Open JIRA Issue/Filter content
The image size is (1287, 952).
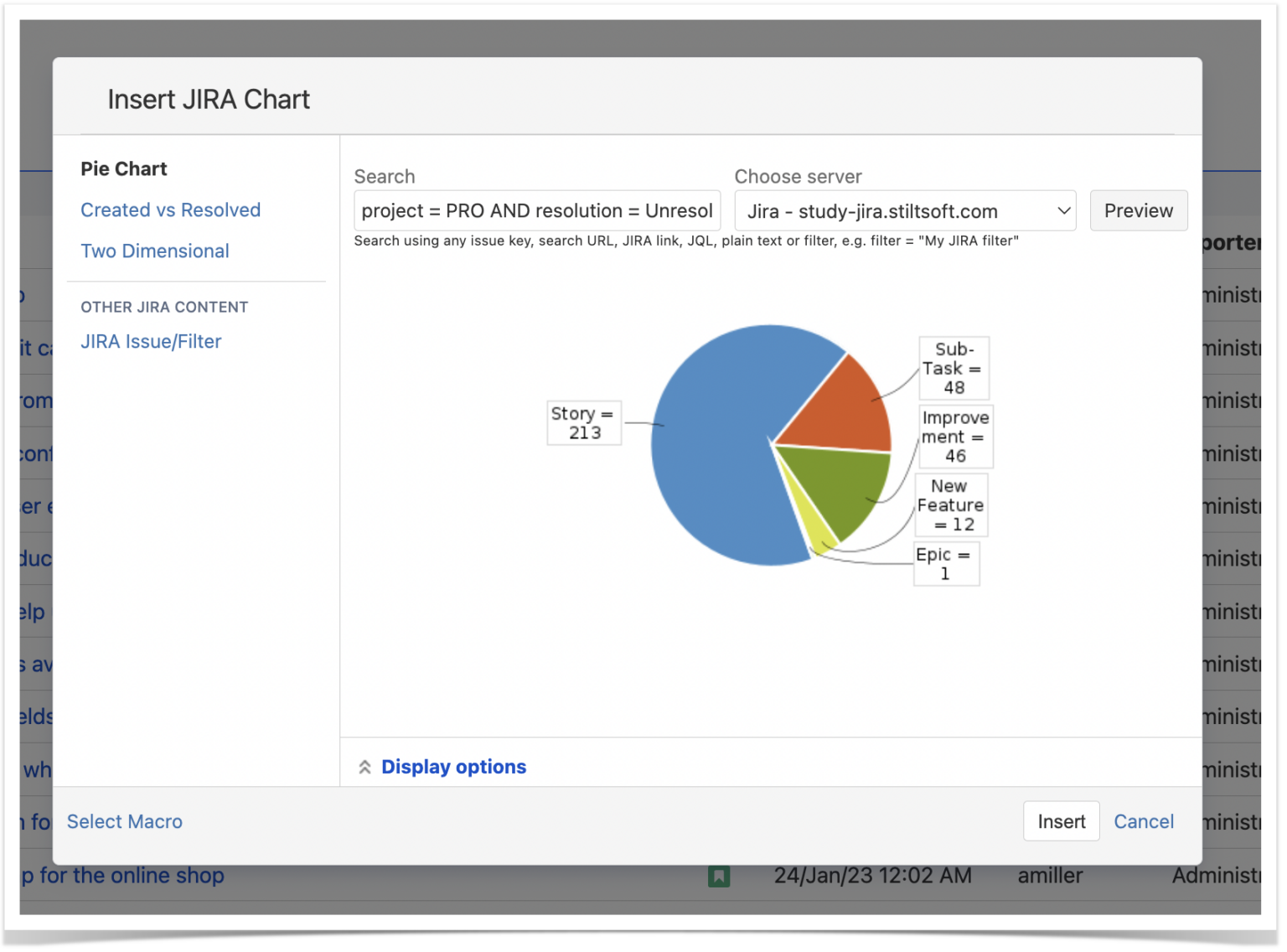[151, 342]
